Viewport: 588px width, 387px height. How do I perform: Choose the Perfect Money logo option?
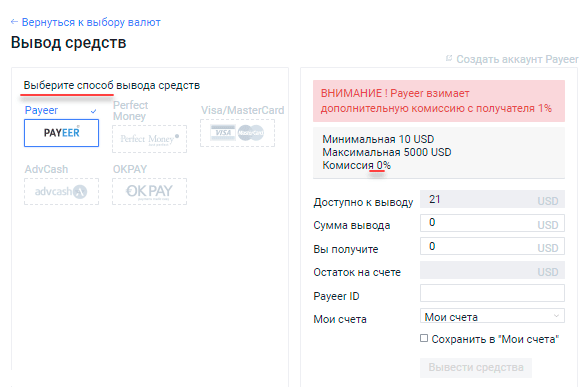[x=149, y=139]
